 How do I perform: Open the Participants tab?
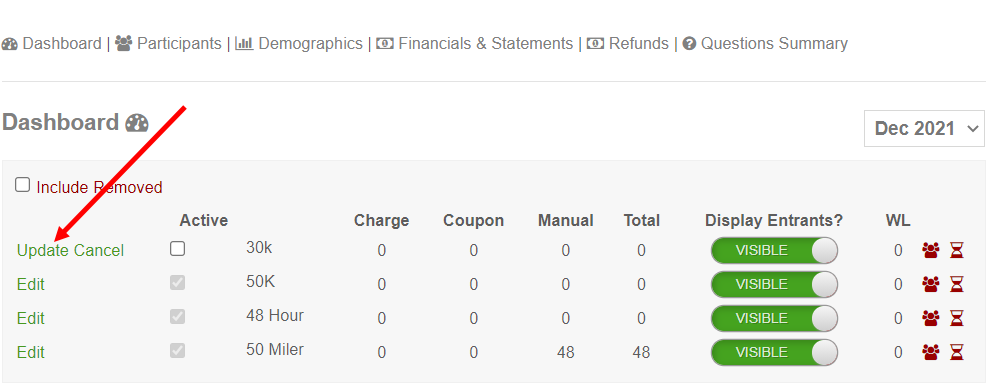click(168, 44)
